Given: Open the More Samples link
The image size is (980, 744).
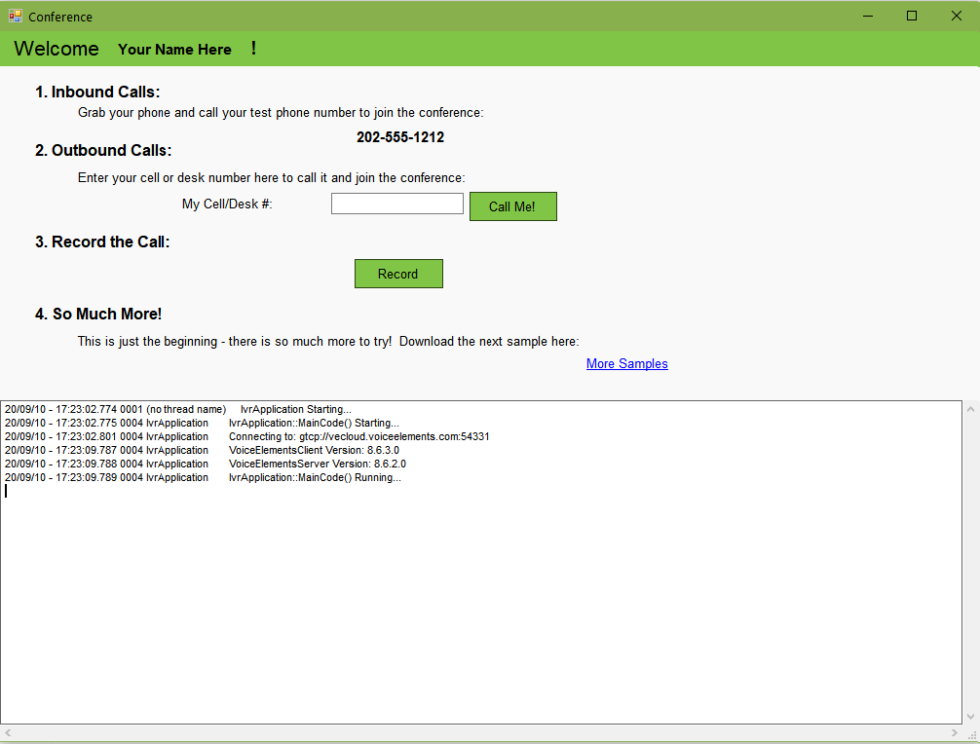Looking at the screenshot, I should 627,364.
